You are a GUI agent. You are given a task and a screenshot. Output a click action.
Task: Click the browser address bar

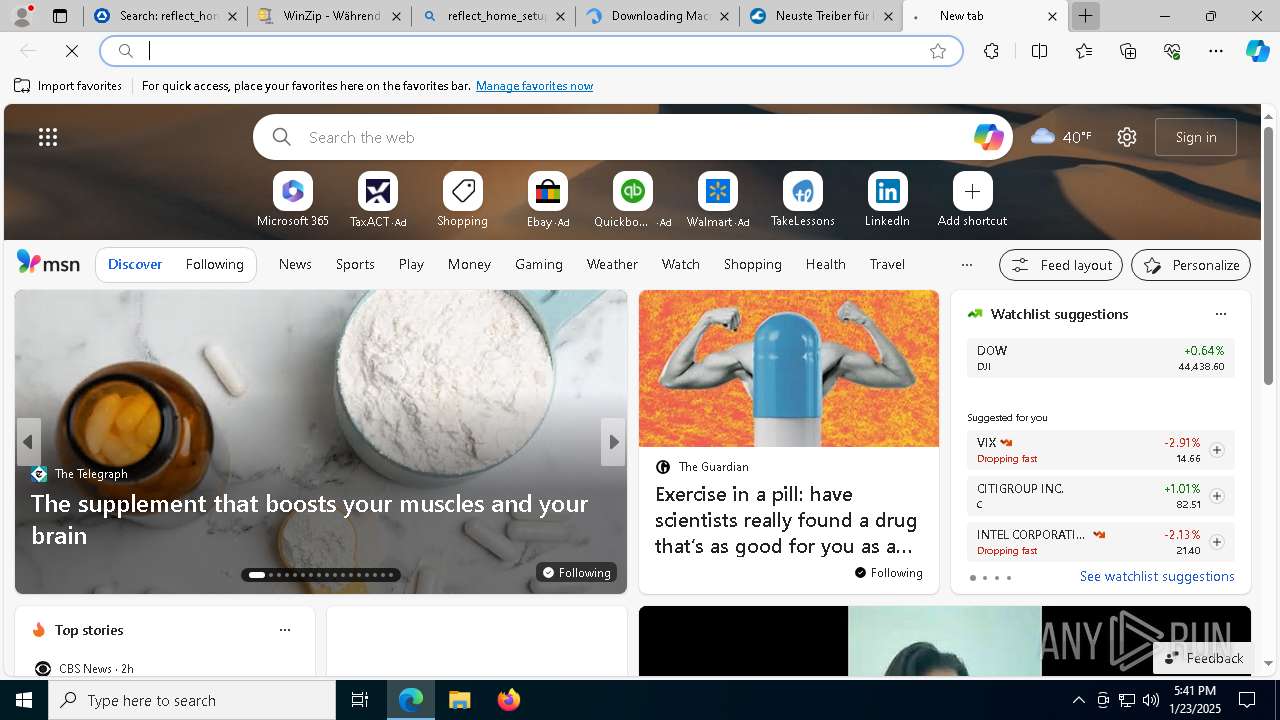point(530,51)
